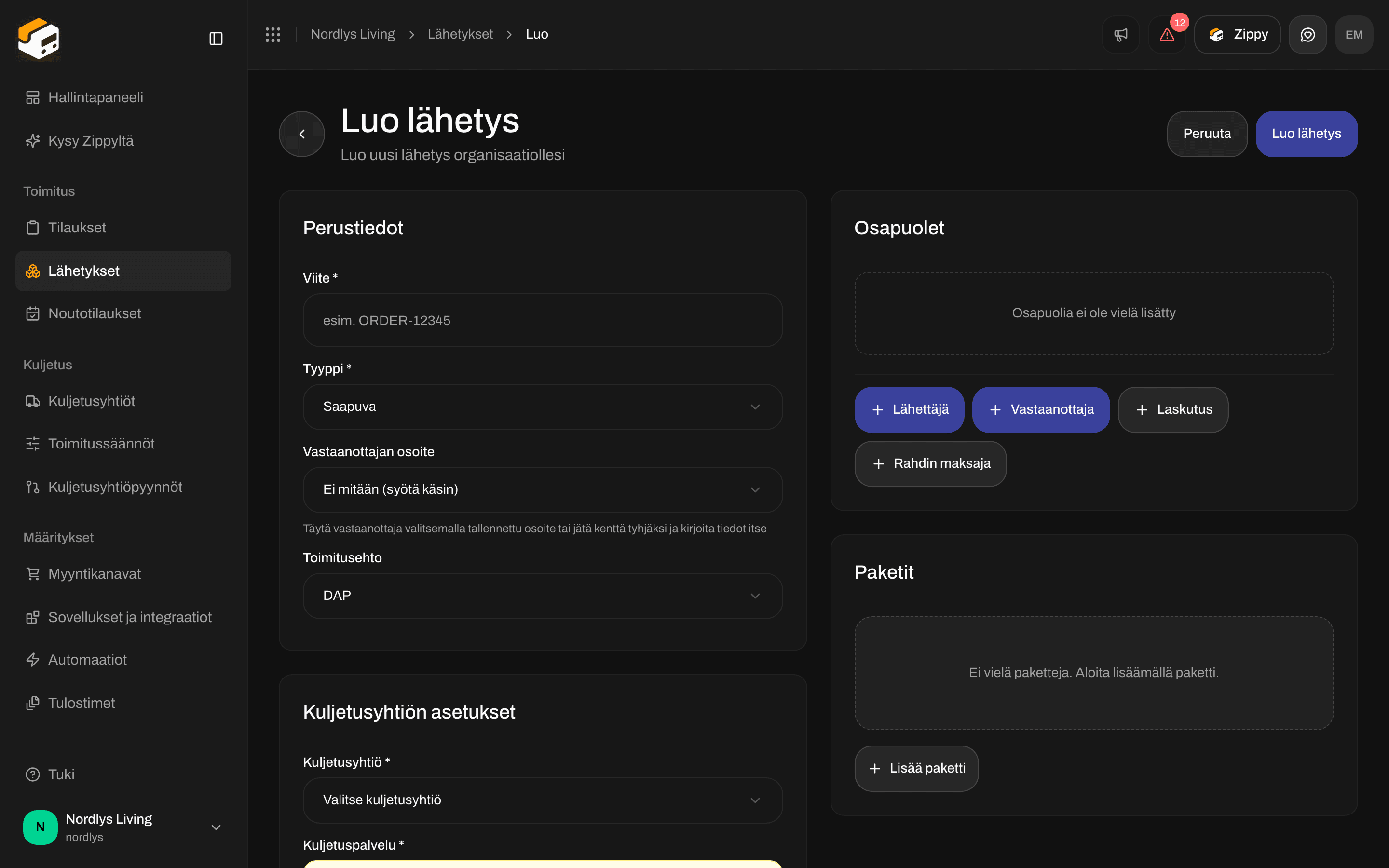Open Tulostimet icon
Screen dimensions: 1389x868
(x=33, y=703)
